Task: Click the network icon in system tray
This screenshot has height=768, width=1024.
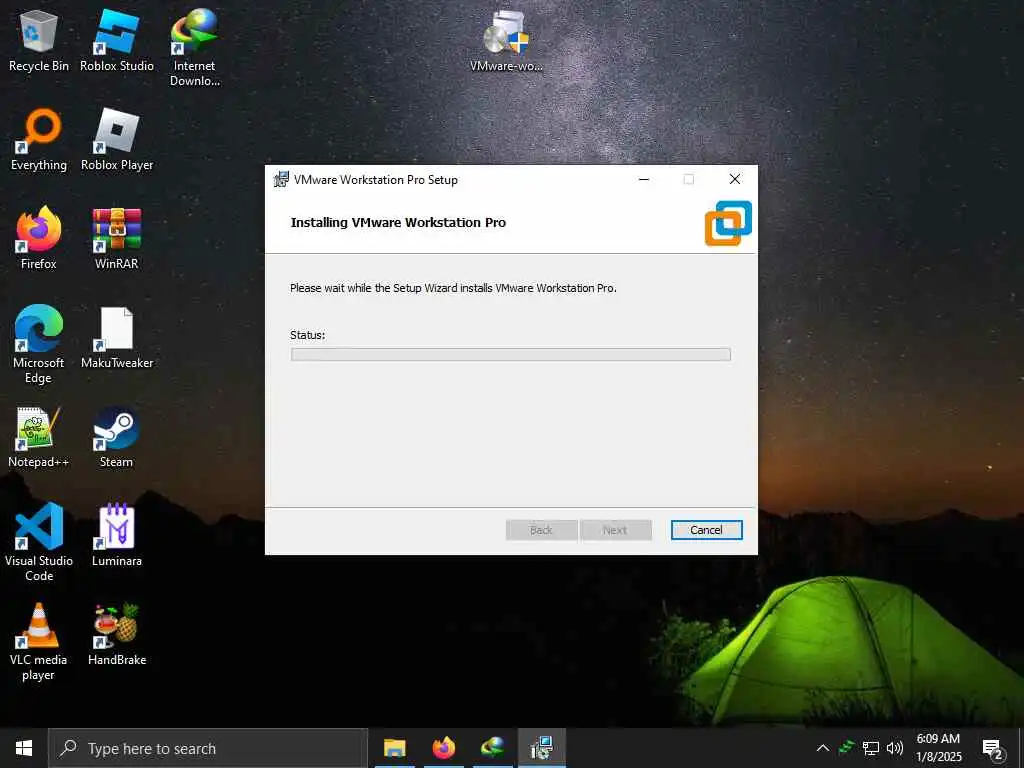Action: (871, 748)
